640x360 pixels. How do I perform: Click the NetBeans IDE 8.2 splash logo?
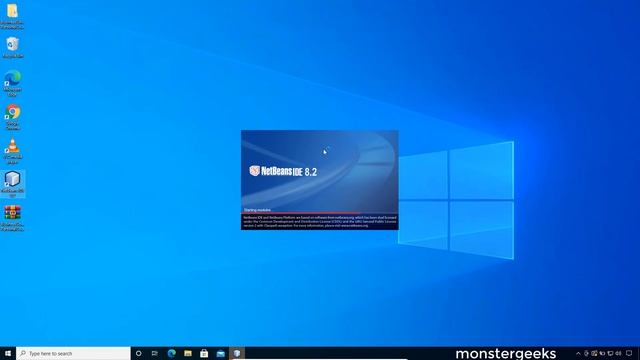pyautogui.click(x=283, y=171)
